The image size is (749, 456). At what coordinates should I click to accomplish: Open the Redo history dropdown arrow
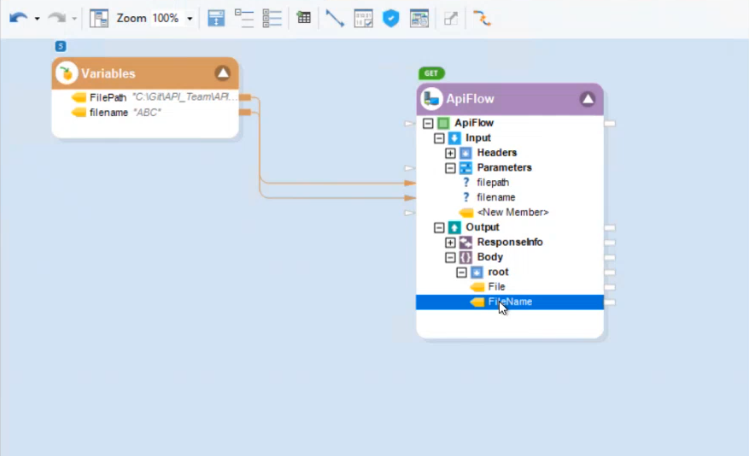click(x=75, y=19)
